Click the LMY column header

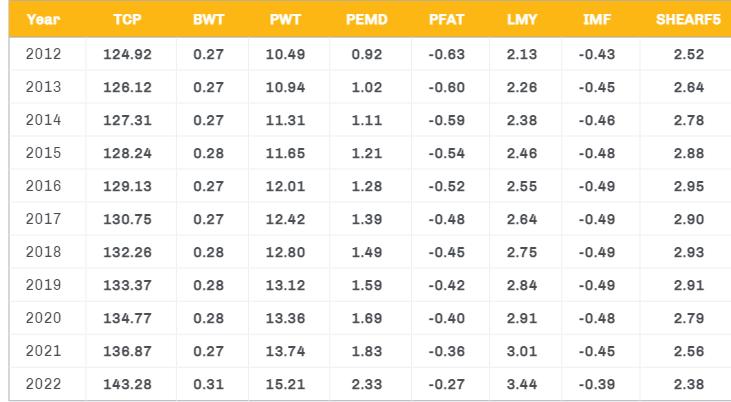[524, 19]
